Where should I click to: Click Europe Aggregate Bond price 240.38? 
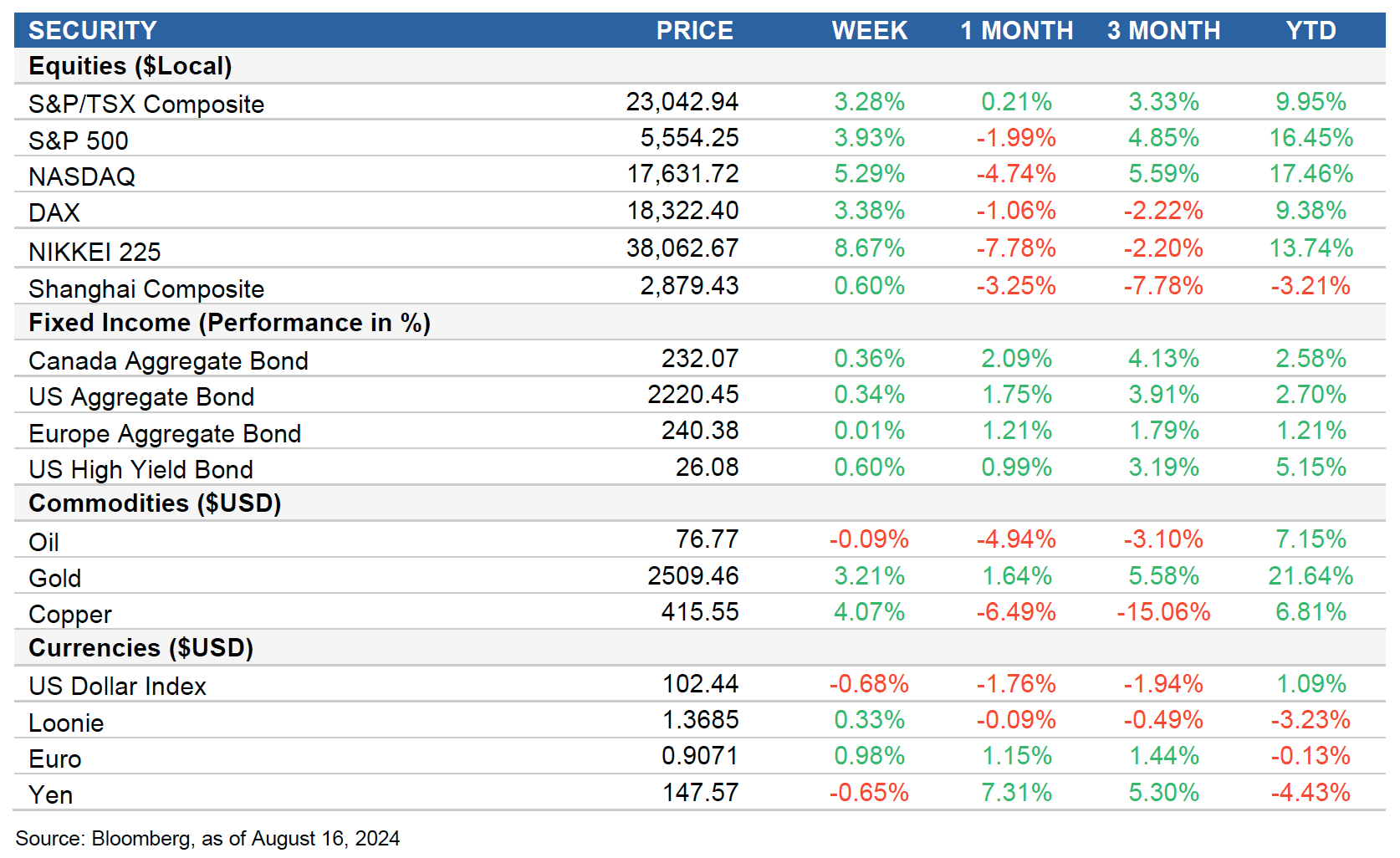700,431
